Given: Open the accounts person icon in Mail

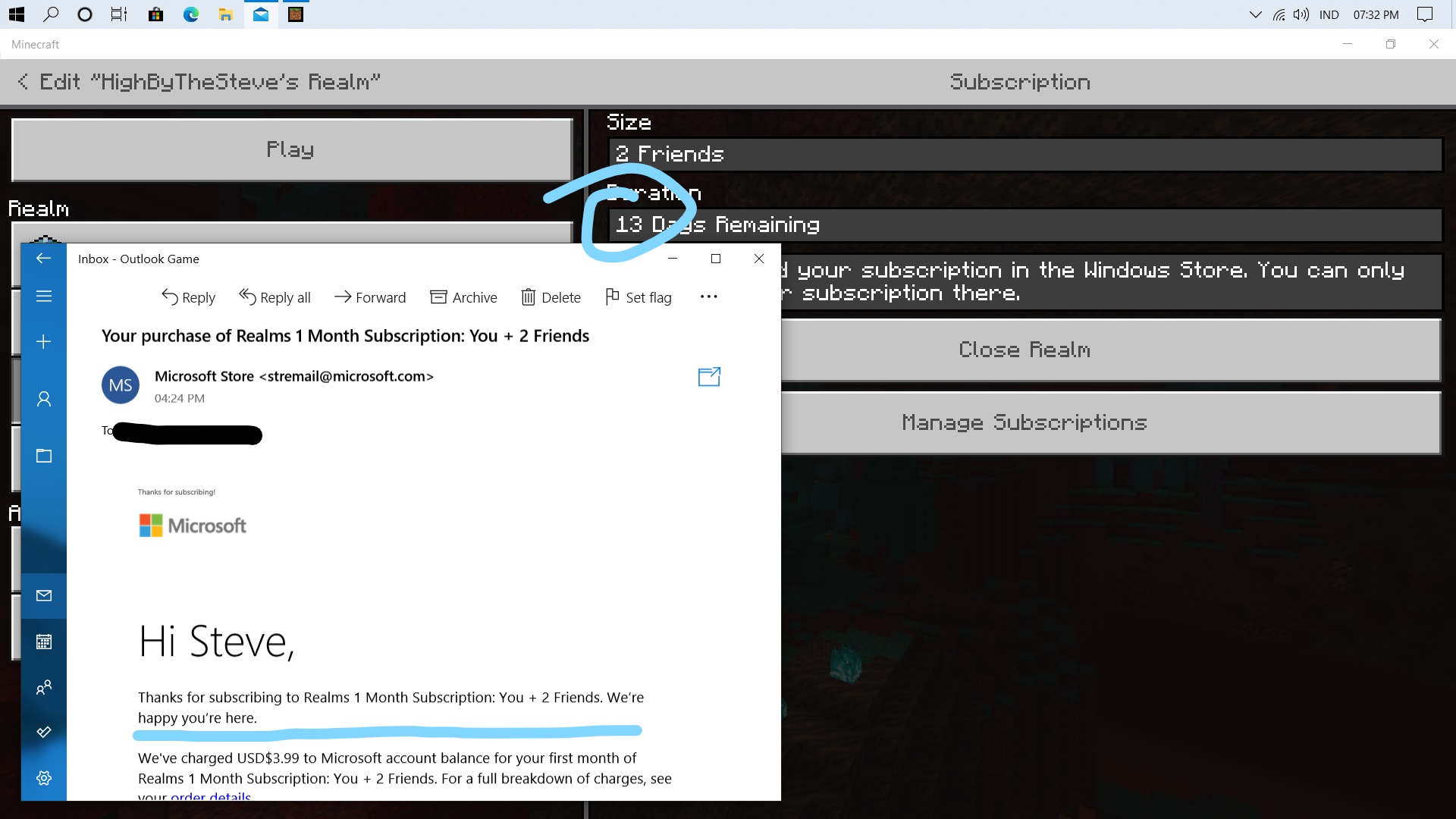Looking at the screenshot, I should pyautogui.click(x=44, y=399).
